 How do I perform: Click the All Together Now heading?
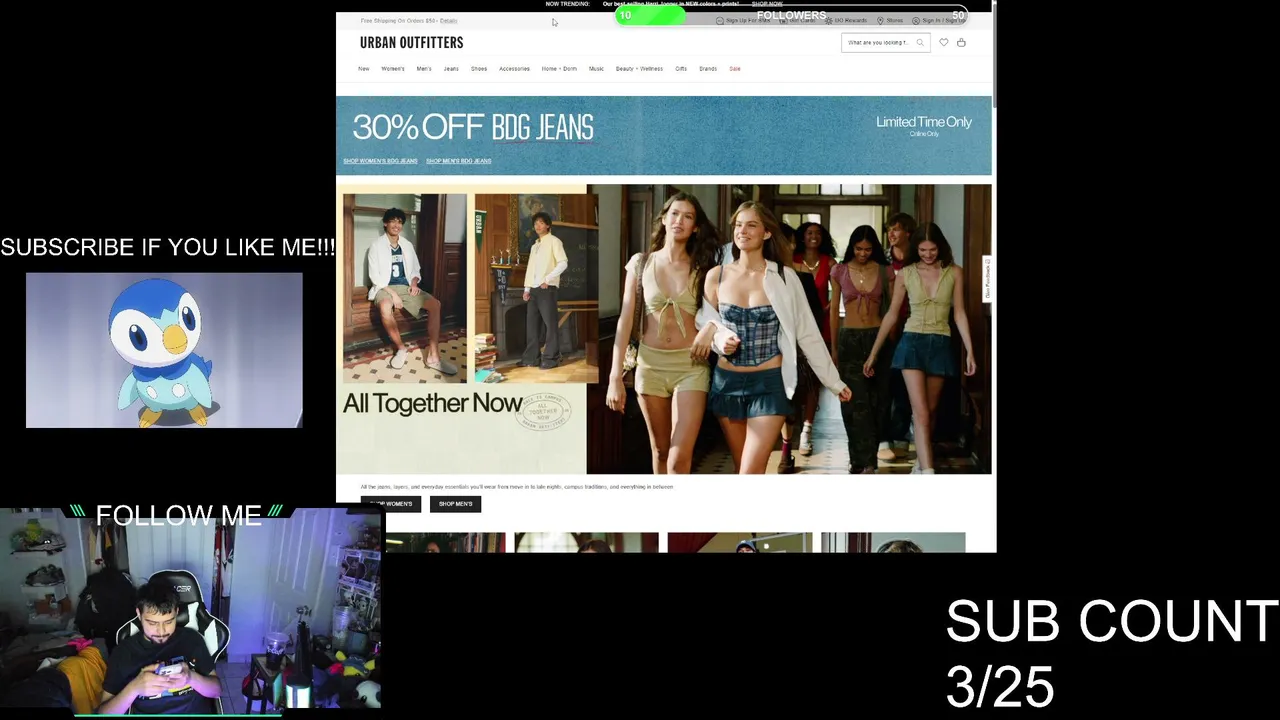pos(432,403)
